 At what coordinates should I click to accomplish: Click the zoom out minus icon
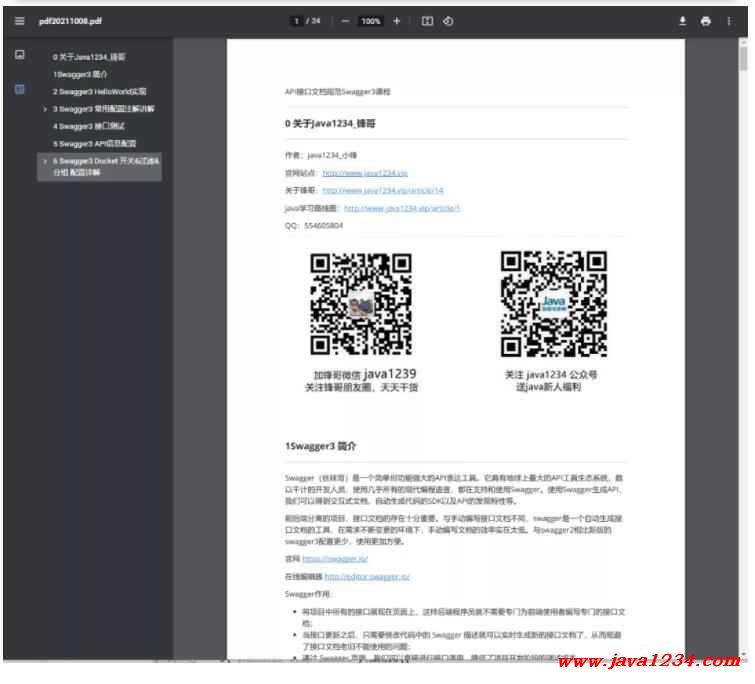pos(346,21)
